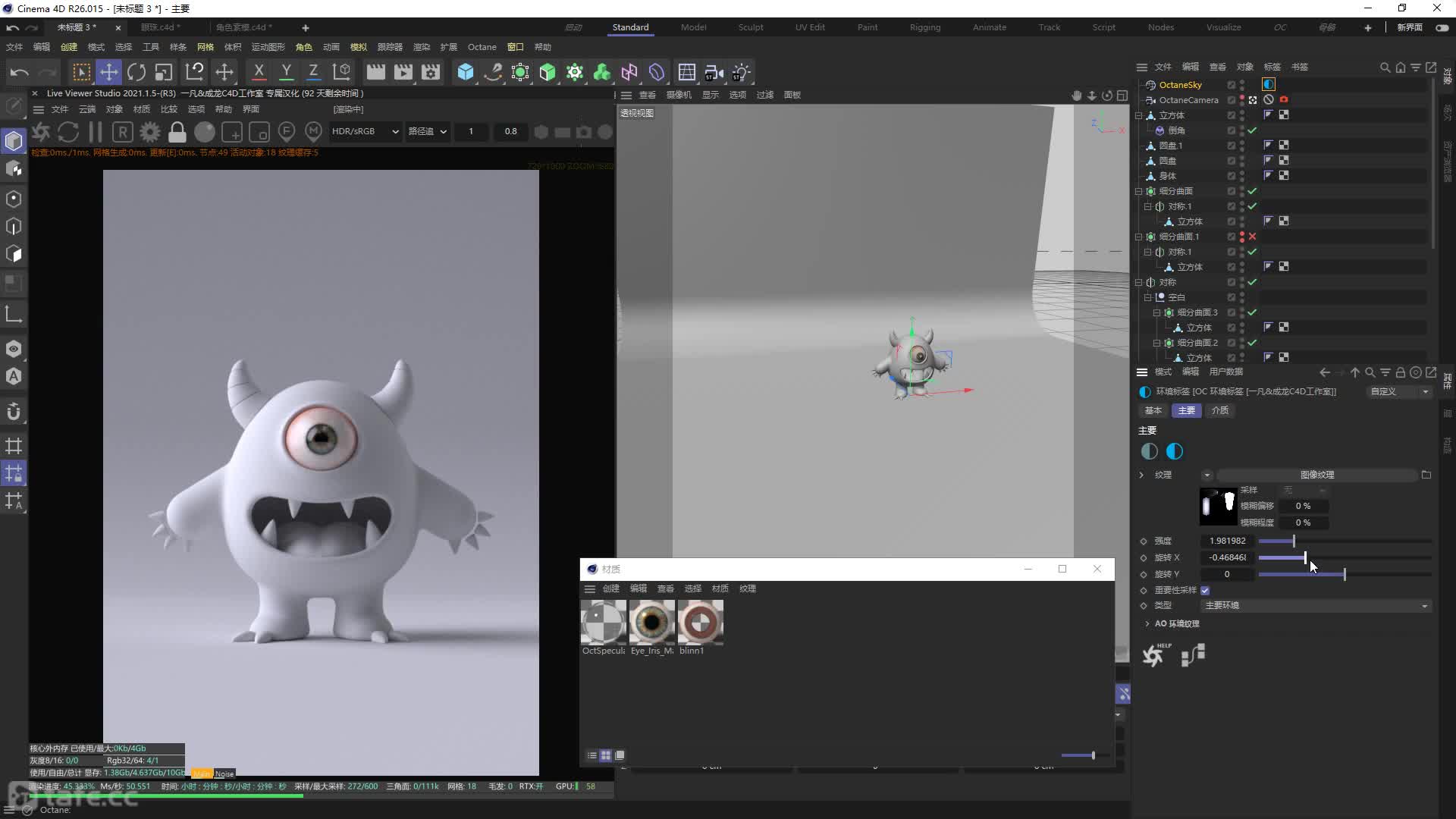The height and width of the screenshot is (819, 1456).
Task: Click the plus to add new document tab
Action: [306, 28]
